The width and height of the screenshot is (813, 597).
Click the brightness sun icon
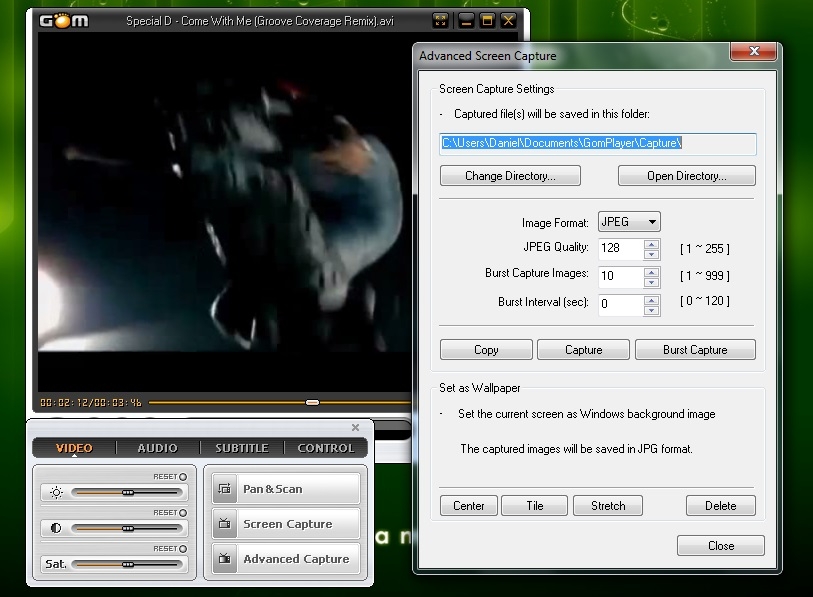tap(56, 492)
